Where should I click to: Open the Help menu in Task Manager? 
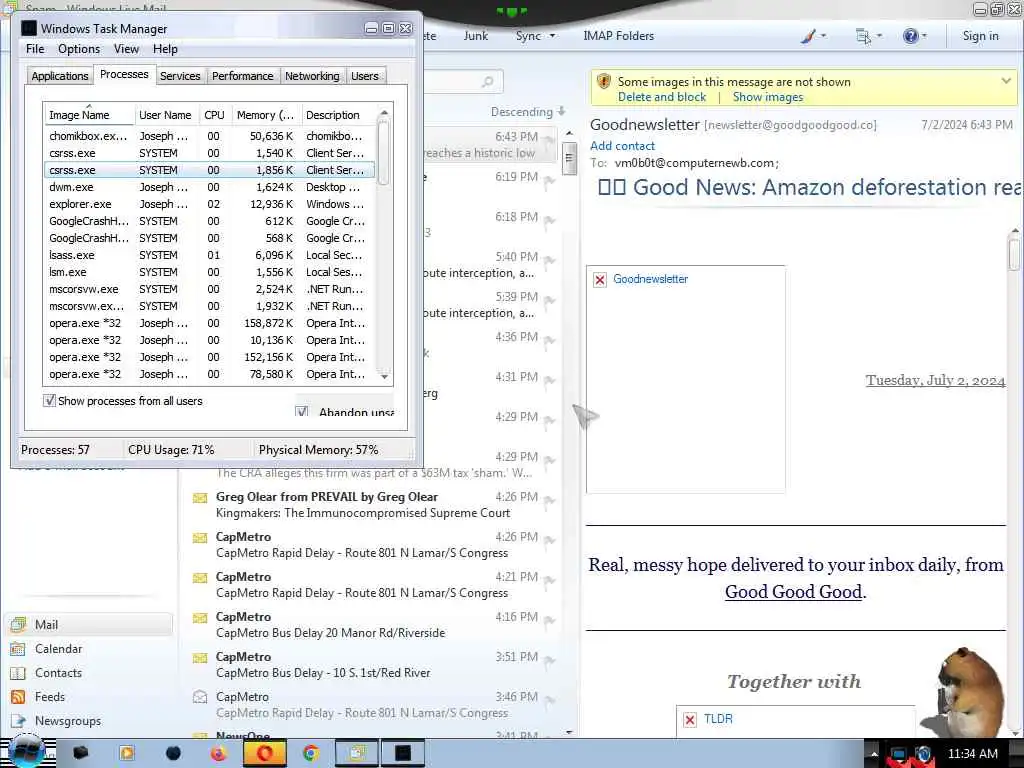165,49
